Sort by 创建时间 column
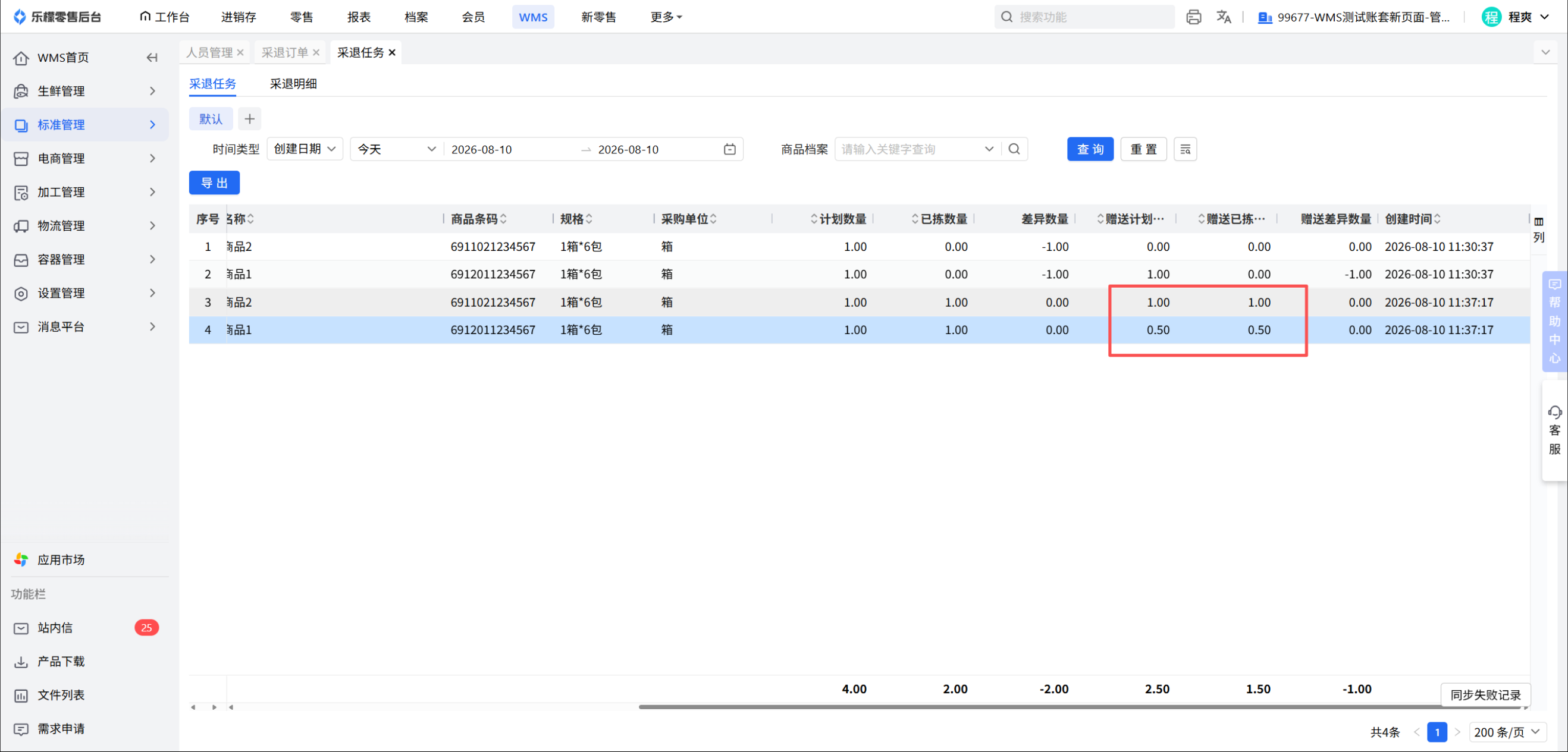Screen dimensions: 1568x752 point(1437,219)
